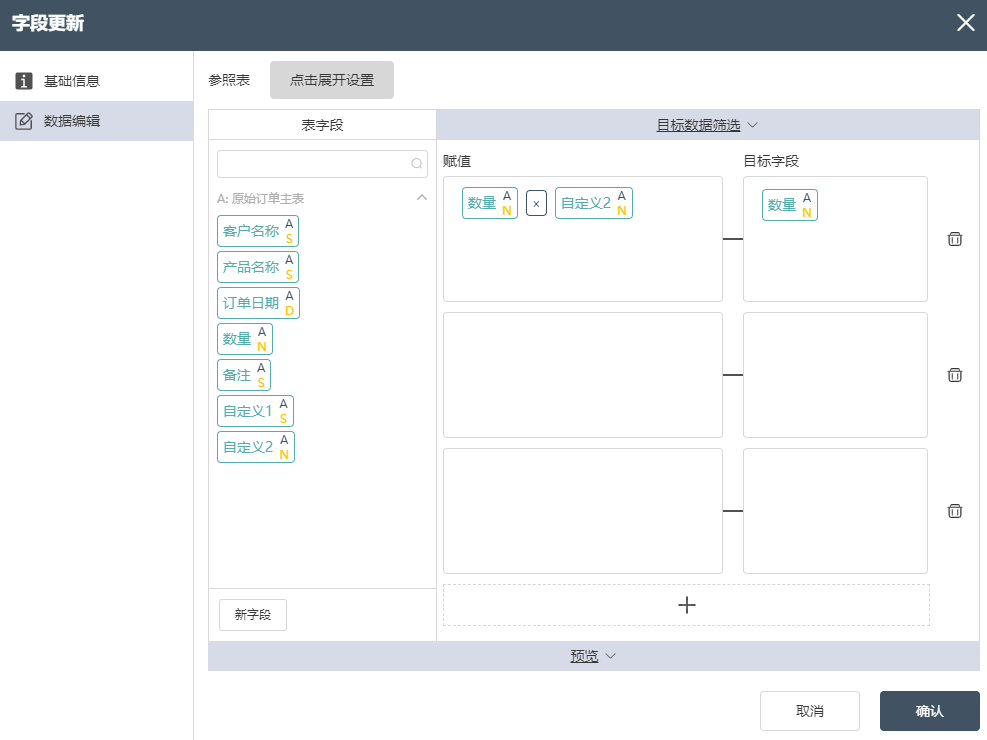Image resolution: width=987 pixels, height=740 pixels.
Task: Select the 数据编辑 sidebar tab
Action: click(x=96, y=121)
